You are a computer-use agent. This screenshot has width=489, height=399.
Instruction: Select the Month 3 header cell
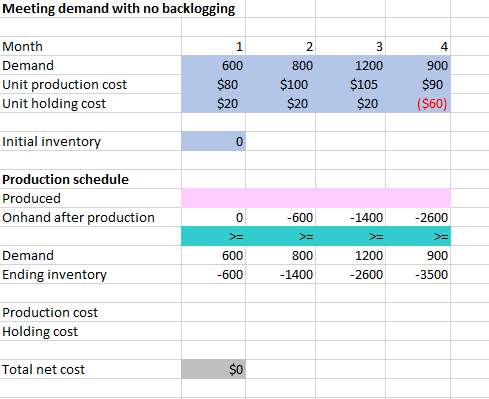tap(351, 46)
